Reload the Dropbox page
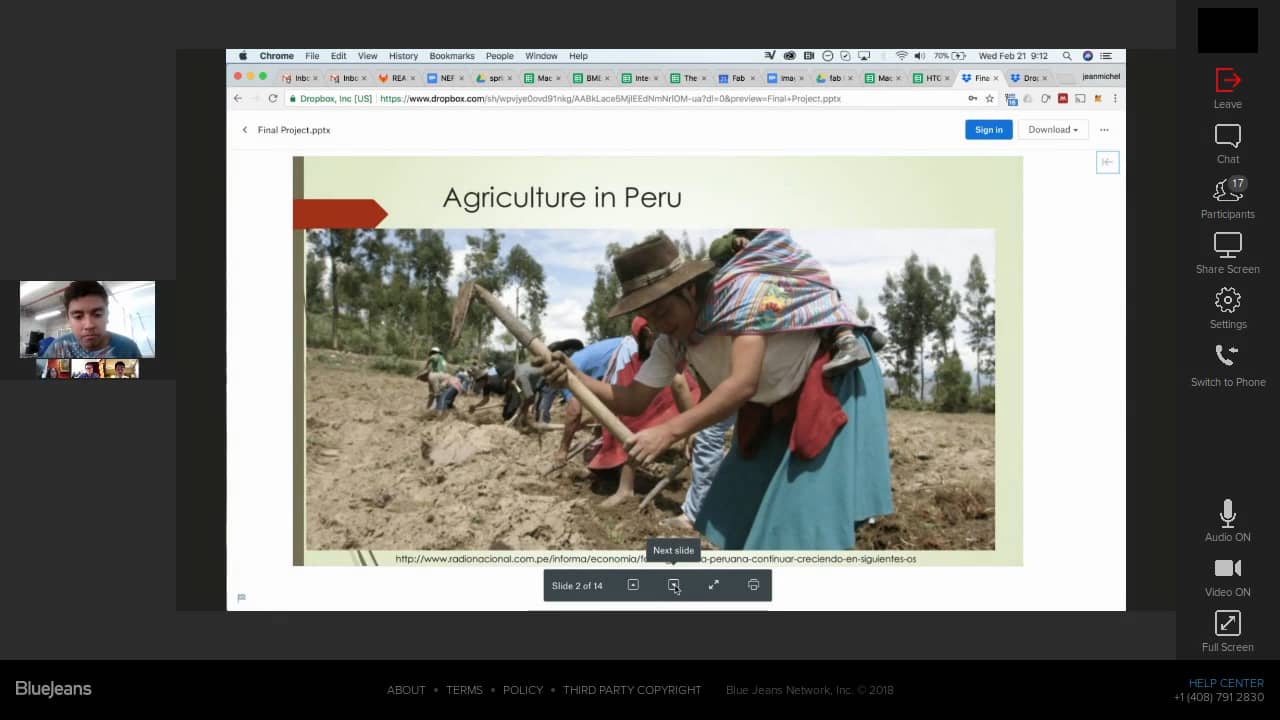This screenshot has width=1280, height=720. 272,99
